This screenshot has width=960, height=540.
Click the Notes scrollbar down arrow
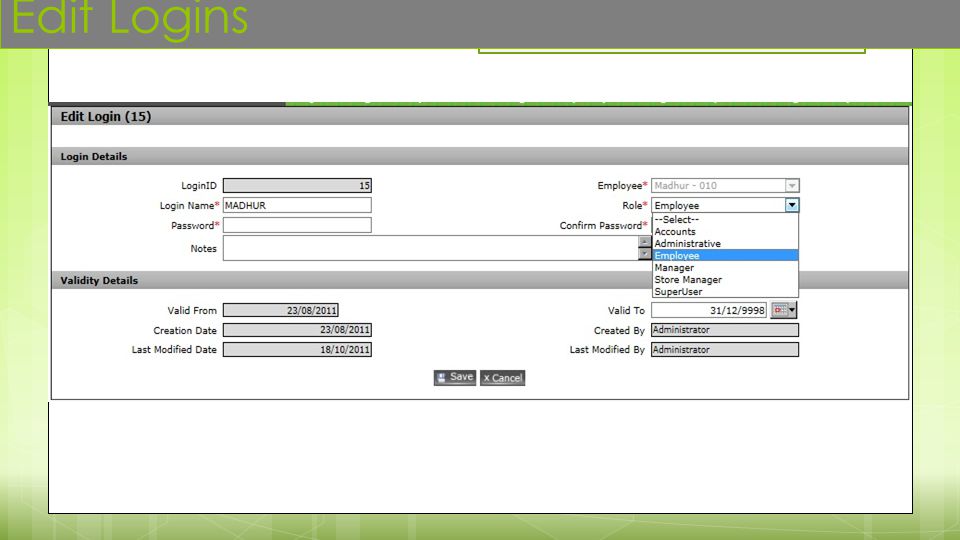click(x=644, y=253)
